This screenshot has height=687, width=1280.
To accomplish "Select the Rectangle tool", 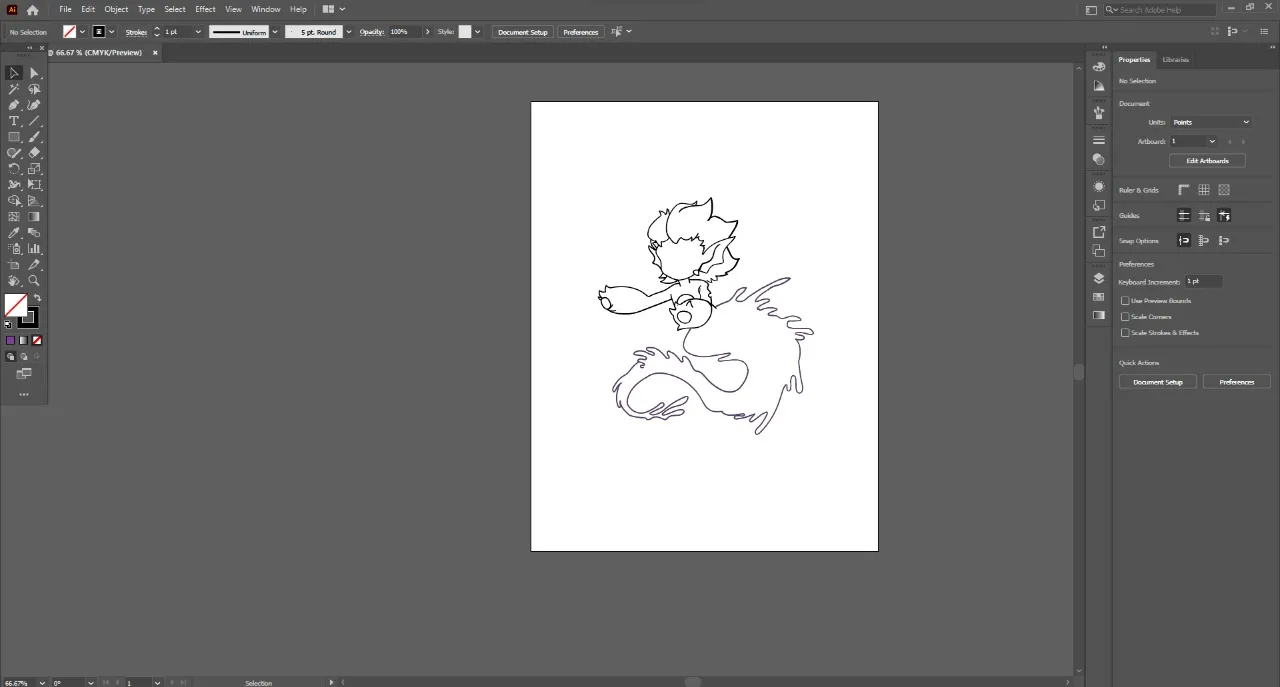I will pos(14,137).
